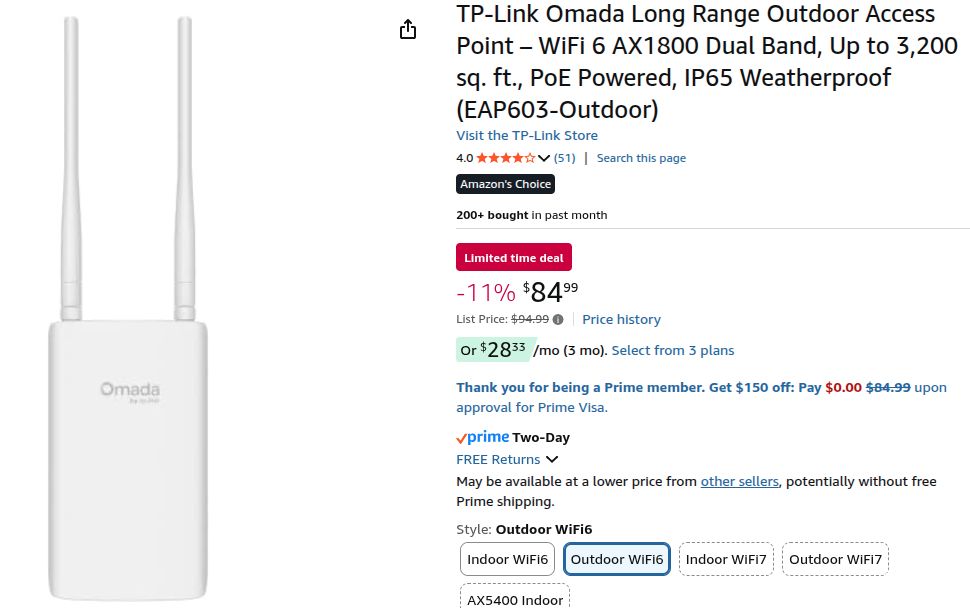Select the Indoor WiFi6 style option

pyautogui.click(x=508, y=560)
